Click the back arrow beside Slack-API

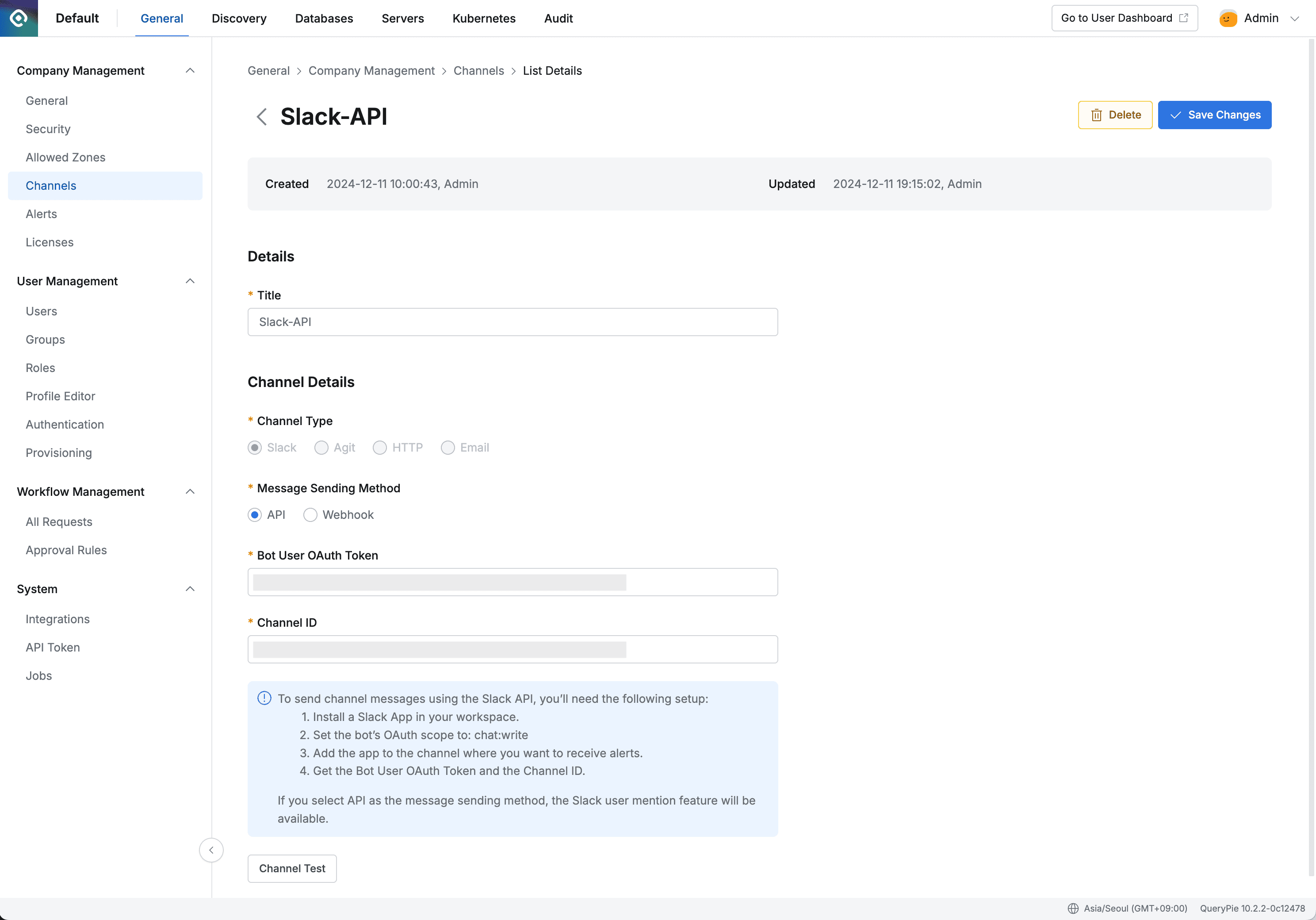(x=262, y=116)
